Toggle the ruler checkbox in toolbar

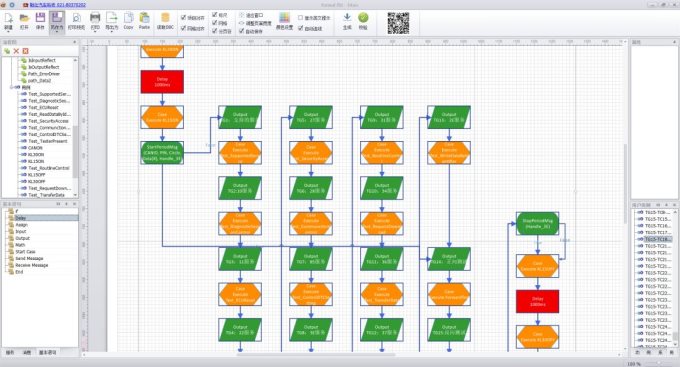coord(215,15)
